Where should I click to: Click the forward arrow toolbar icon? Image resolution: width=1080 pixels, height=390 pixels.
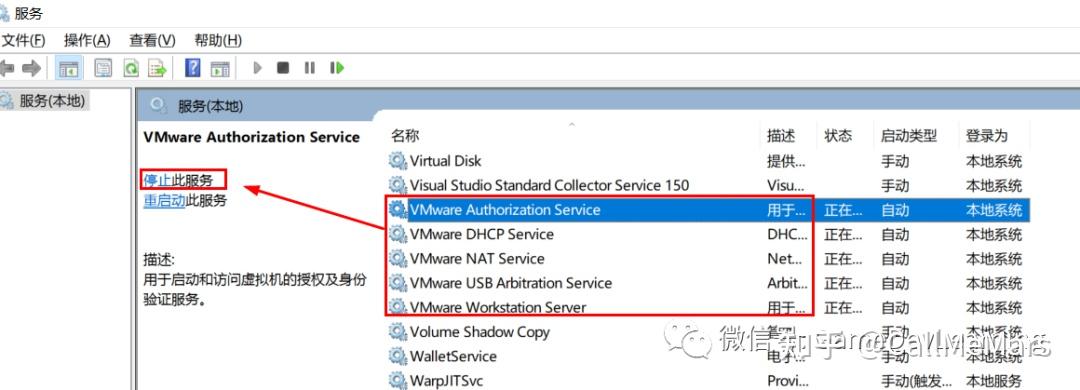31,68
